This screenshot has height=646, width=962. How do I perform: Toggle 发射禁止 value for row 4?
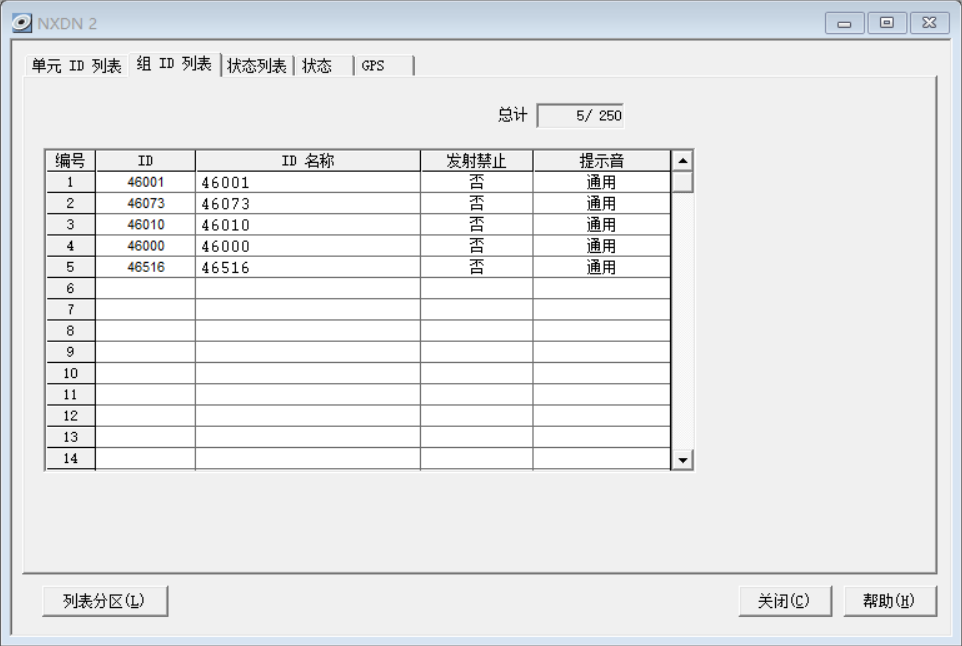point(476,246)
